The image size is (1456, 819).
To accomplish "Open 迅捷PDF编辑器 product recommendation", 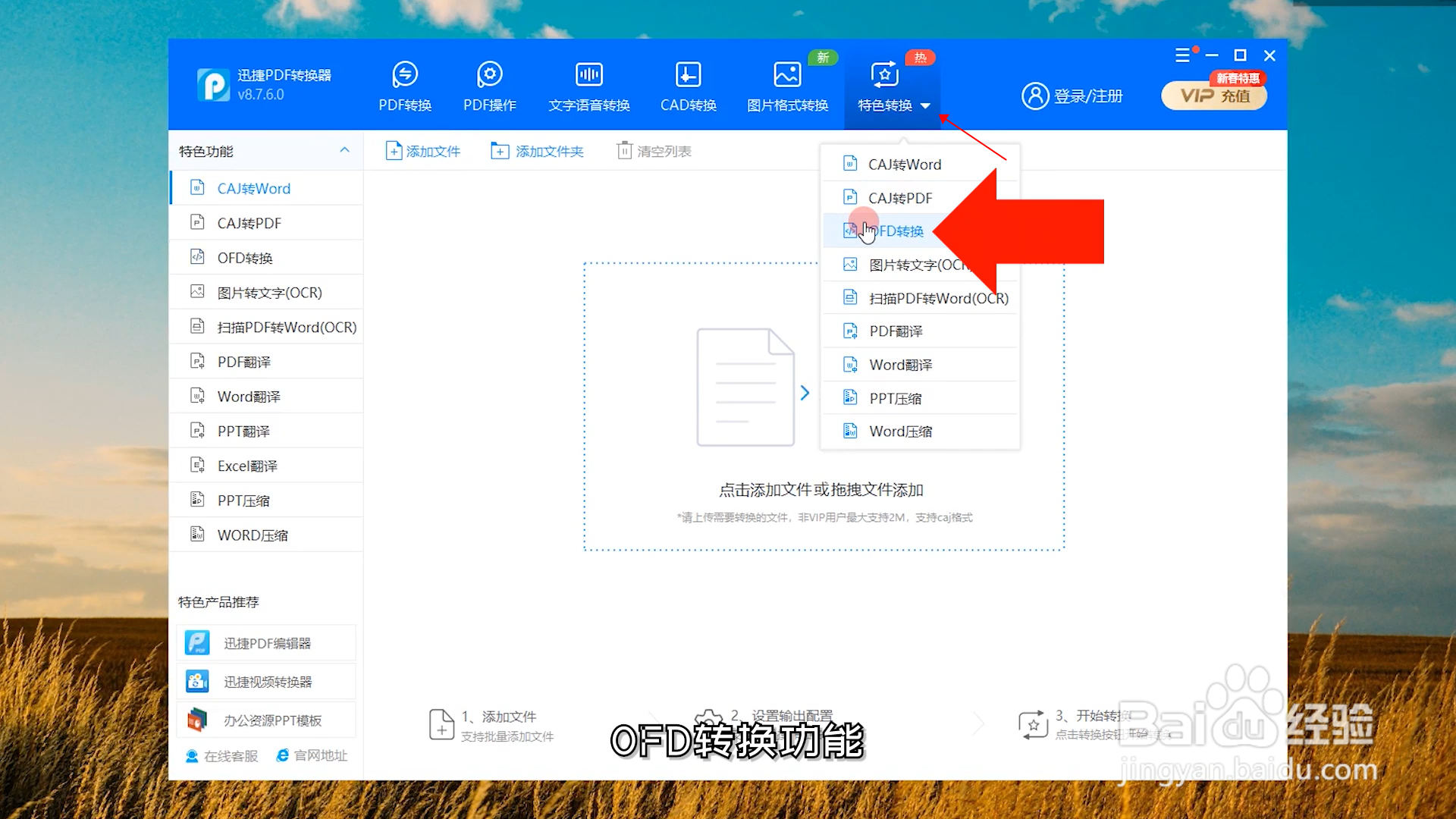I will tap(266, 643).
